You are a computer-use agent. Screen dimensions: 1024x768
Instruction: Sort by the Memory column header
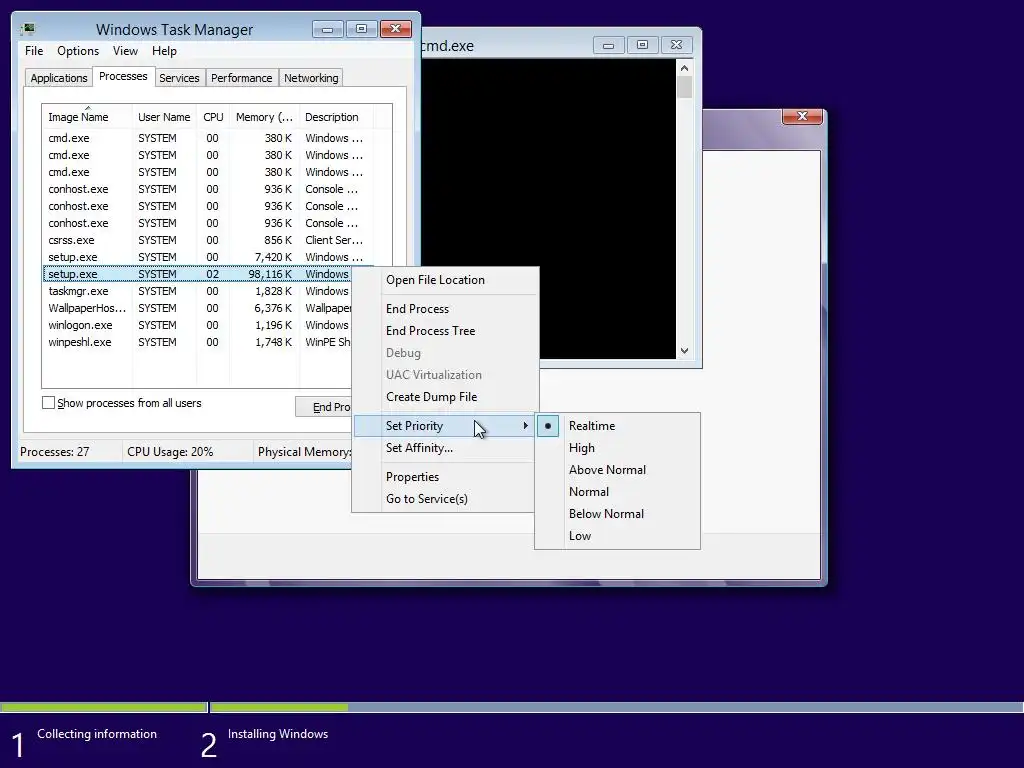[264, 117]
